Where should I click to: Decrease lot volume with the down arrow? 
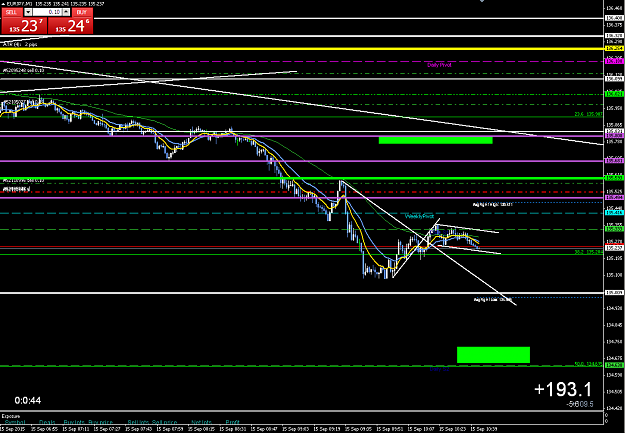coord(28,12)
